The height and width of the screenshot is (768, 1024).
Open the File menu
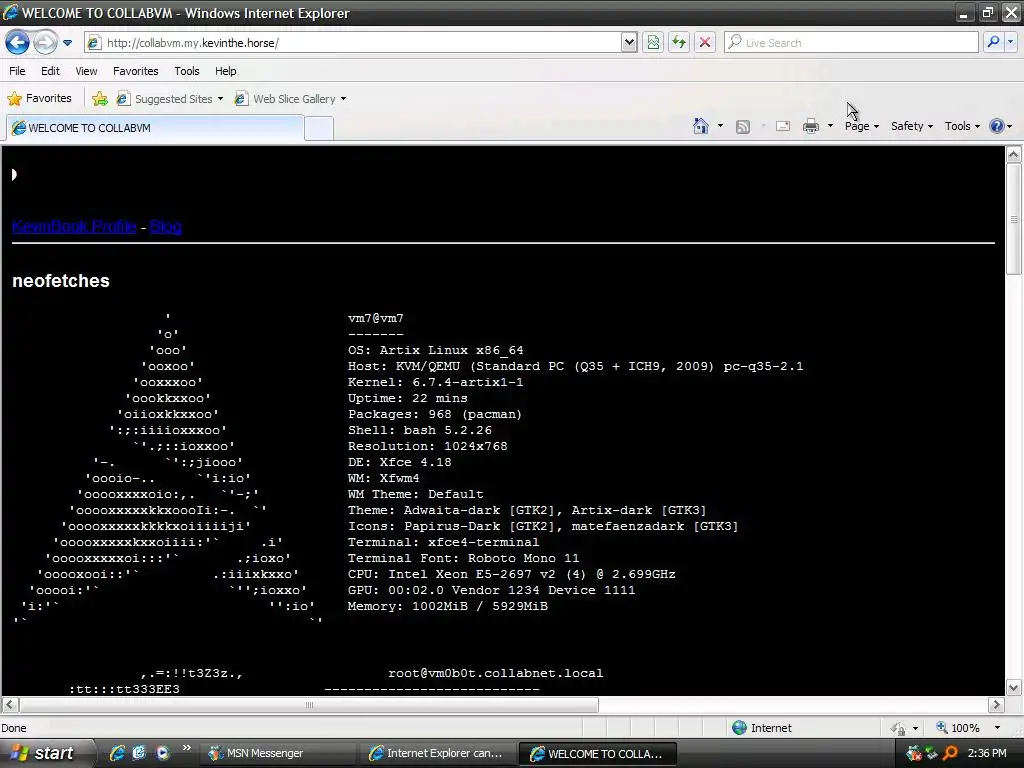(x=18, y=71)
